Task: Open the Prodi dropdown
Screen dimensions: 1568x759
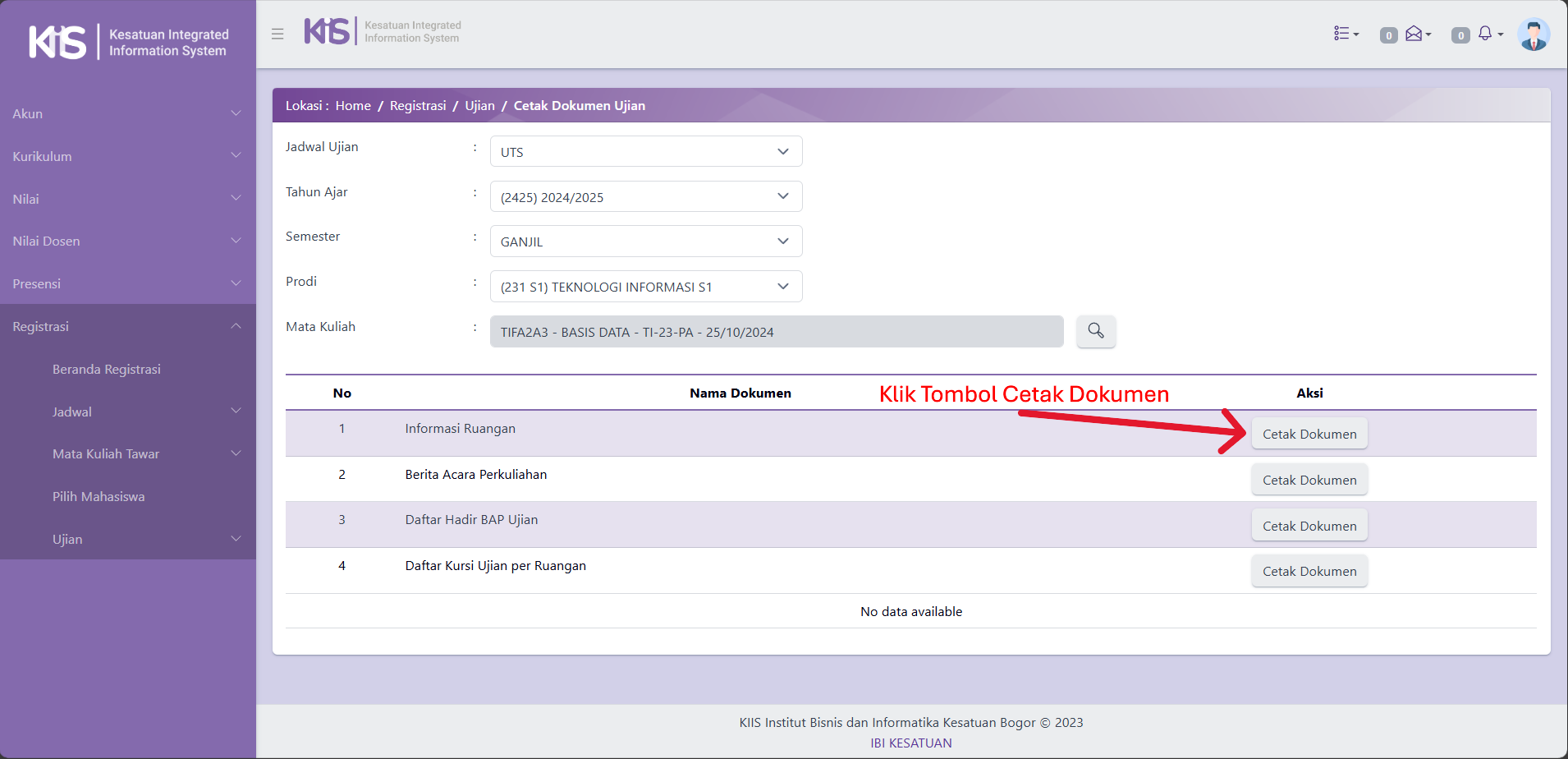Action: click(x=645, y=287)
